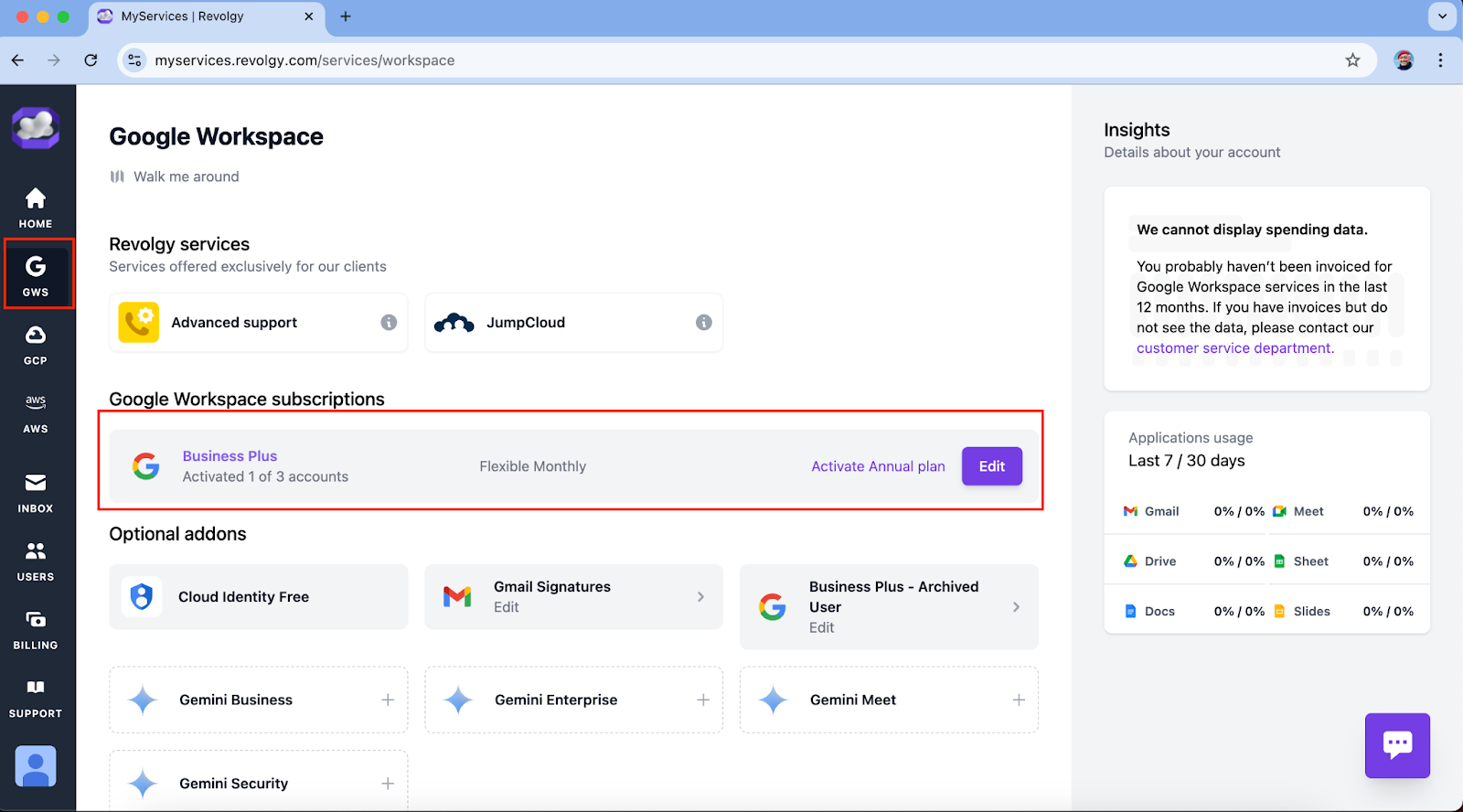Screen dimensions: 1463x812
Task: Open the tab search dropdown arrow
Action: tap(1442, 16)
